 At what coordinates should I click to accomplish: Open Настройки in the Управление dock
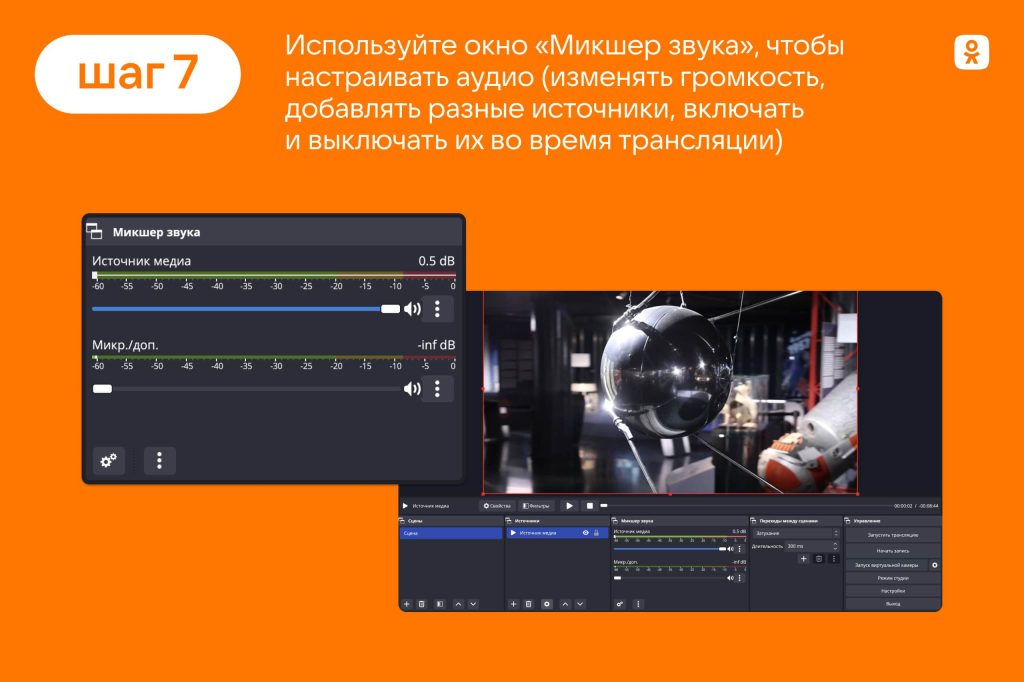click(x=893, y=591)
